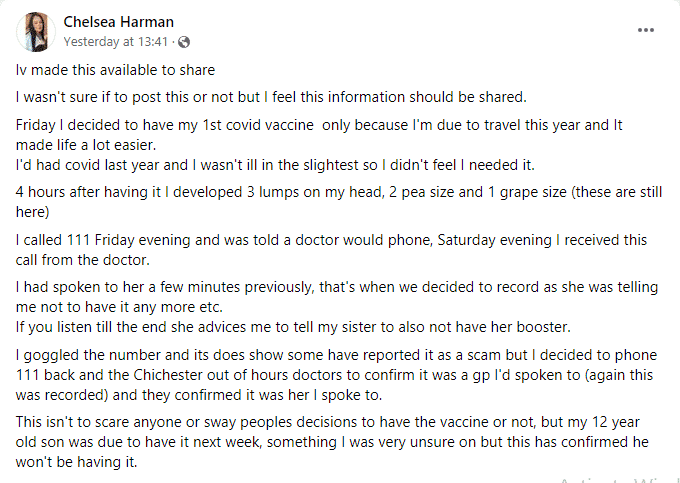Click the line 'I'd had covid last year'
680x483 pixels.
click(275, 165)
